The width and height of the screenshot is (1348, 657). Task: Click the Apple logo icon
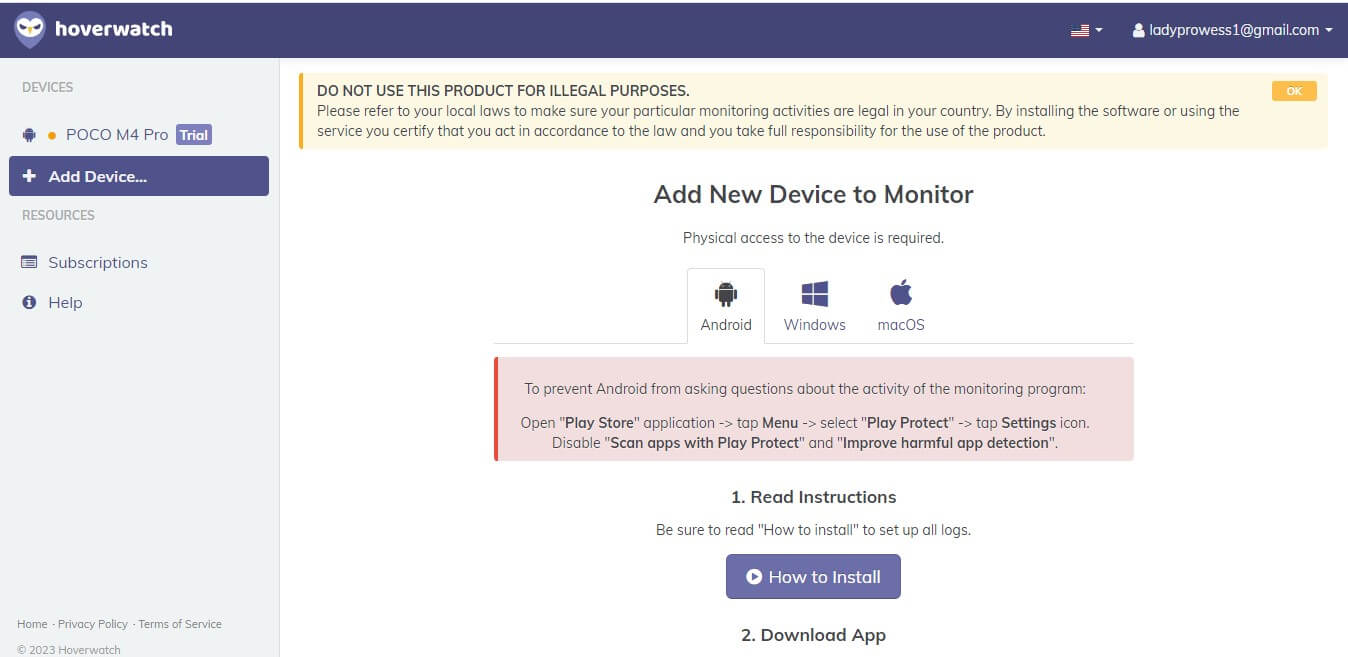click(901, 293)
